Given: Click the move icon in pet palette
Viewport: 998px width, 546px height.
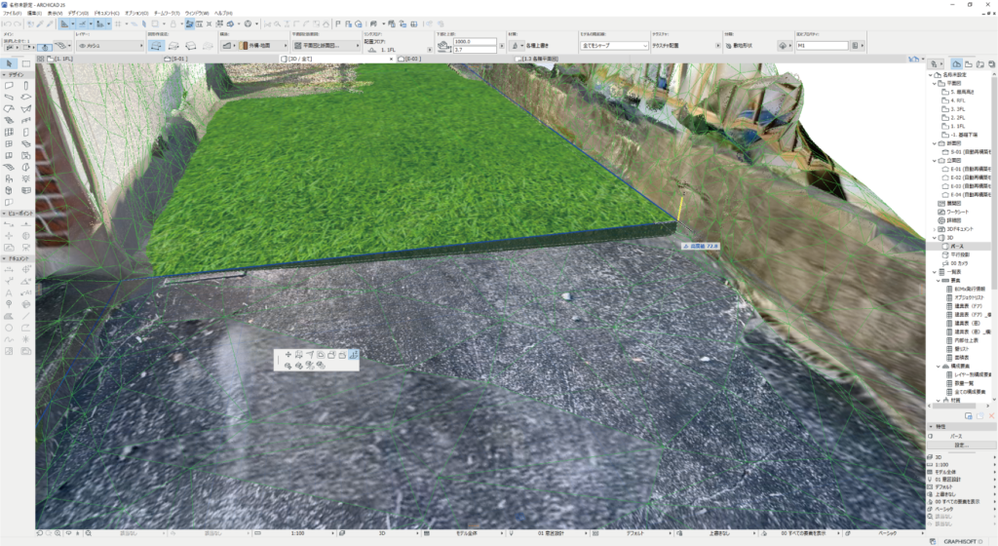Looking at the screenshot, I should pos(288,354).
